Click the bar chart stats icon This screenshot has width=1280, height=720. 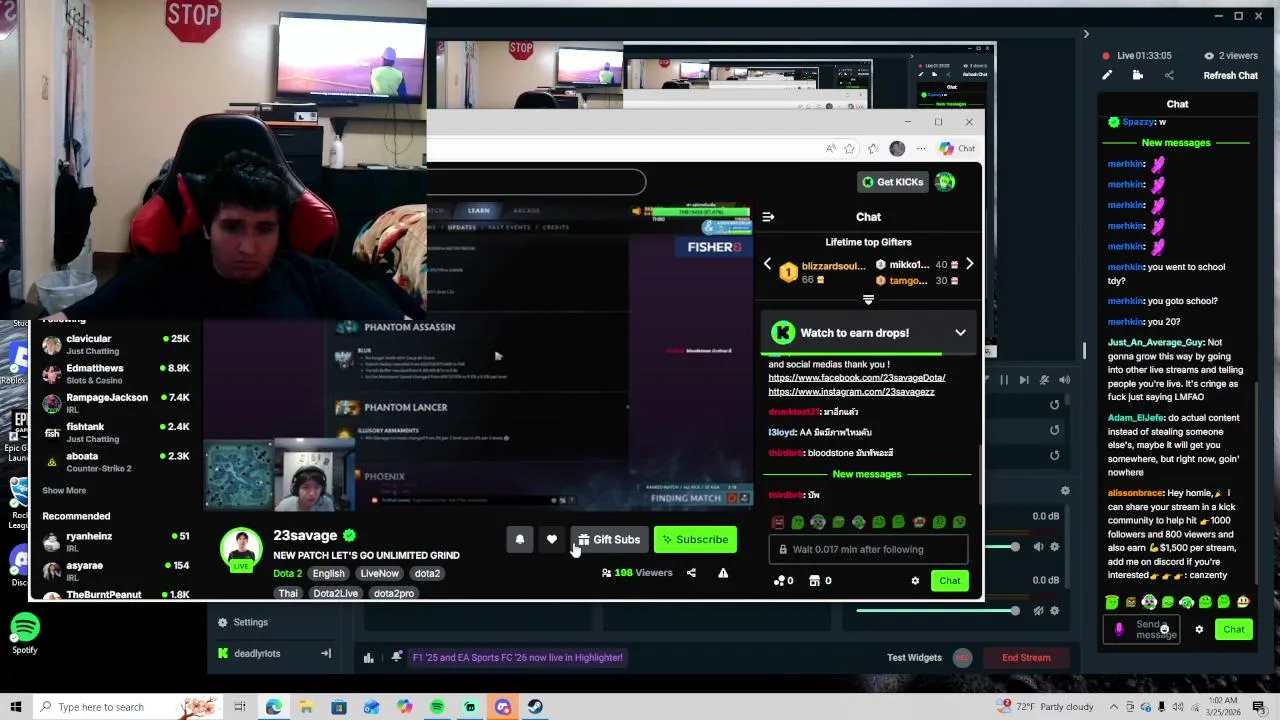coord(368,658)
